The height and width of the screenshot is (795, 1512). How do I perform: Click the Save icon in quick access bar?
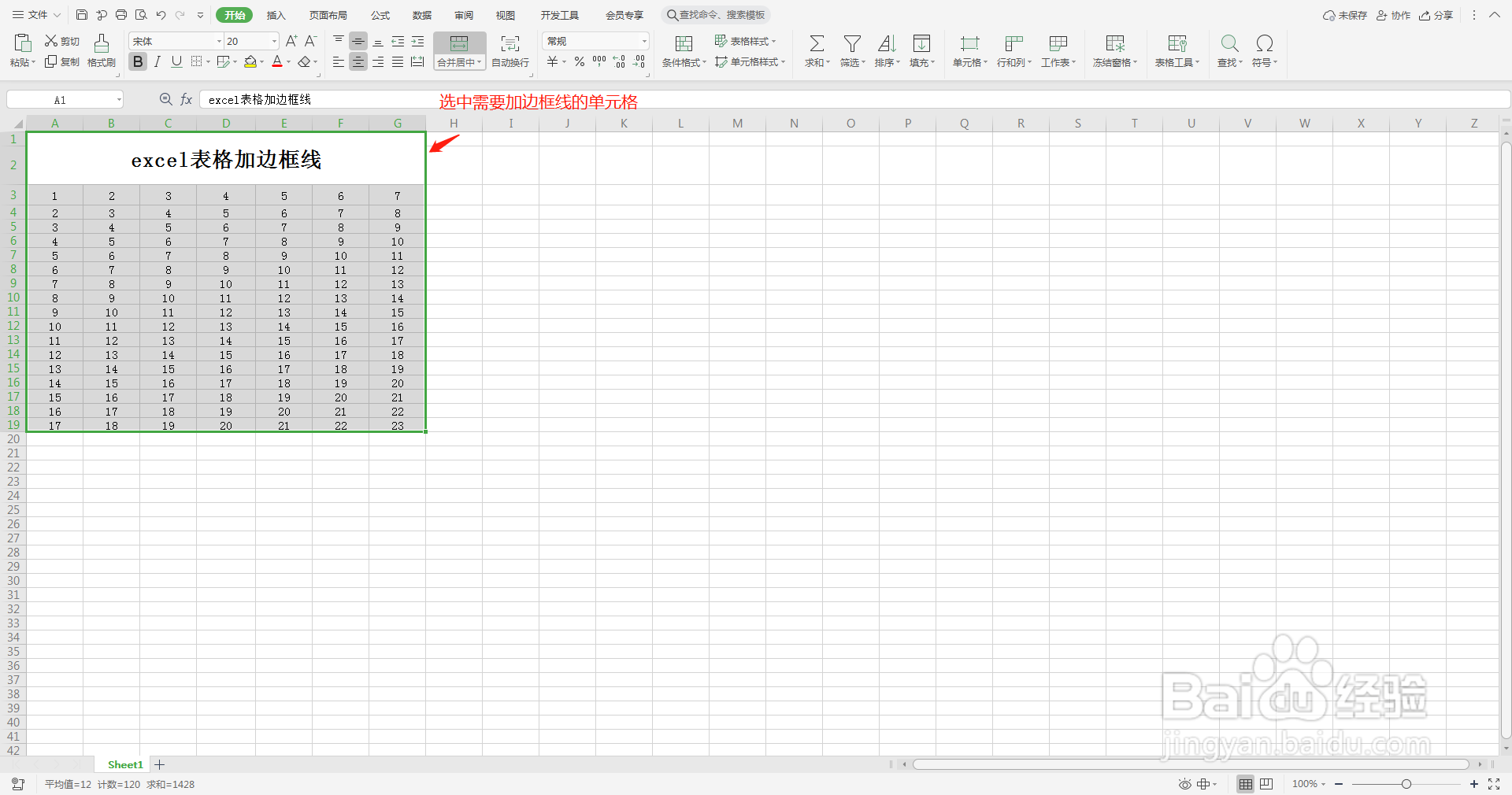tap(81, 15)
